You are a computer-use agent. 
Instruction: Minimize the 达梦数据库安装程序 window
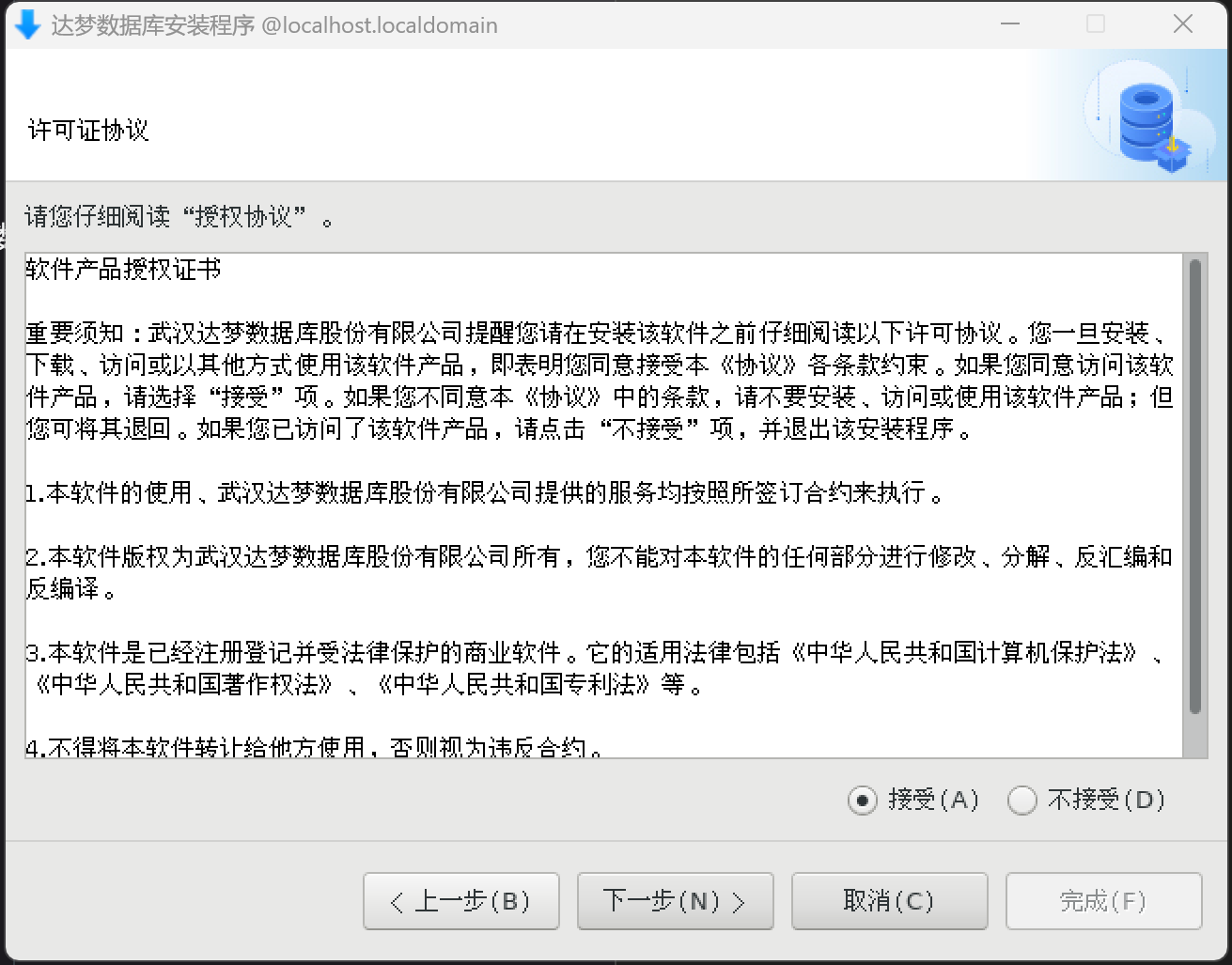(1010, 24)
